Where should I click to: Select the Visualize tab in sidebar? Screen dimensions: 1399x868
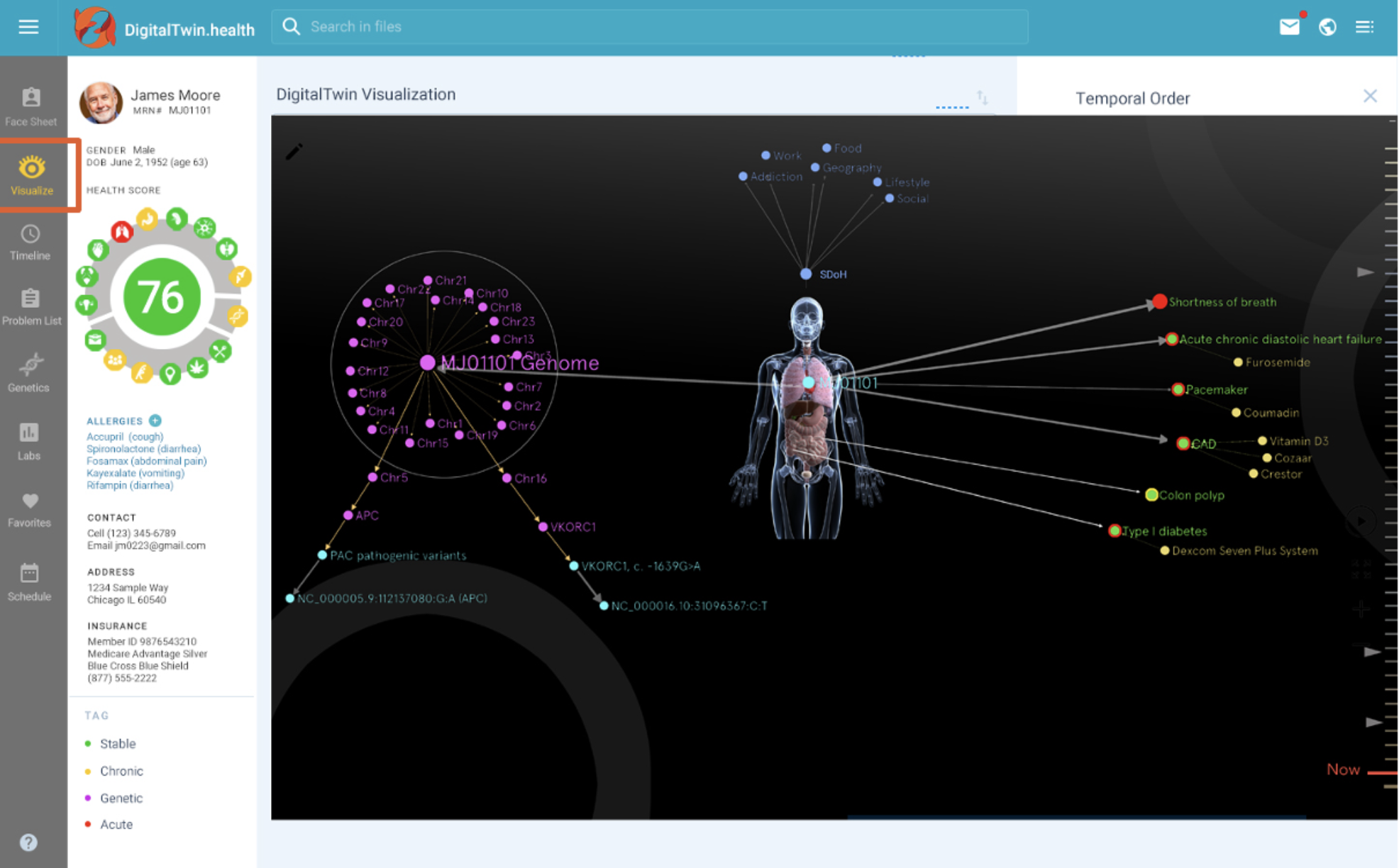click(32, 175)
